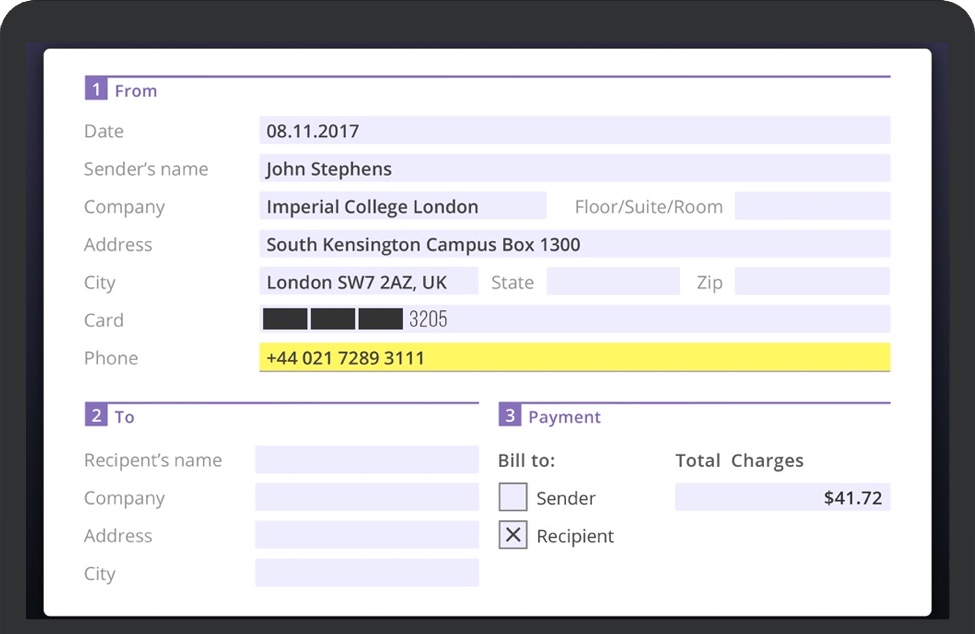Click the Date field showing 08.11.2017
The image size is (975, 634).
coord(574,130)
